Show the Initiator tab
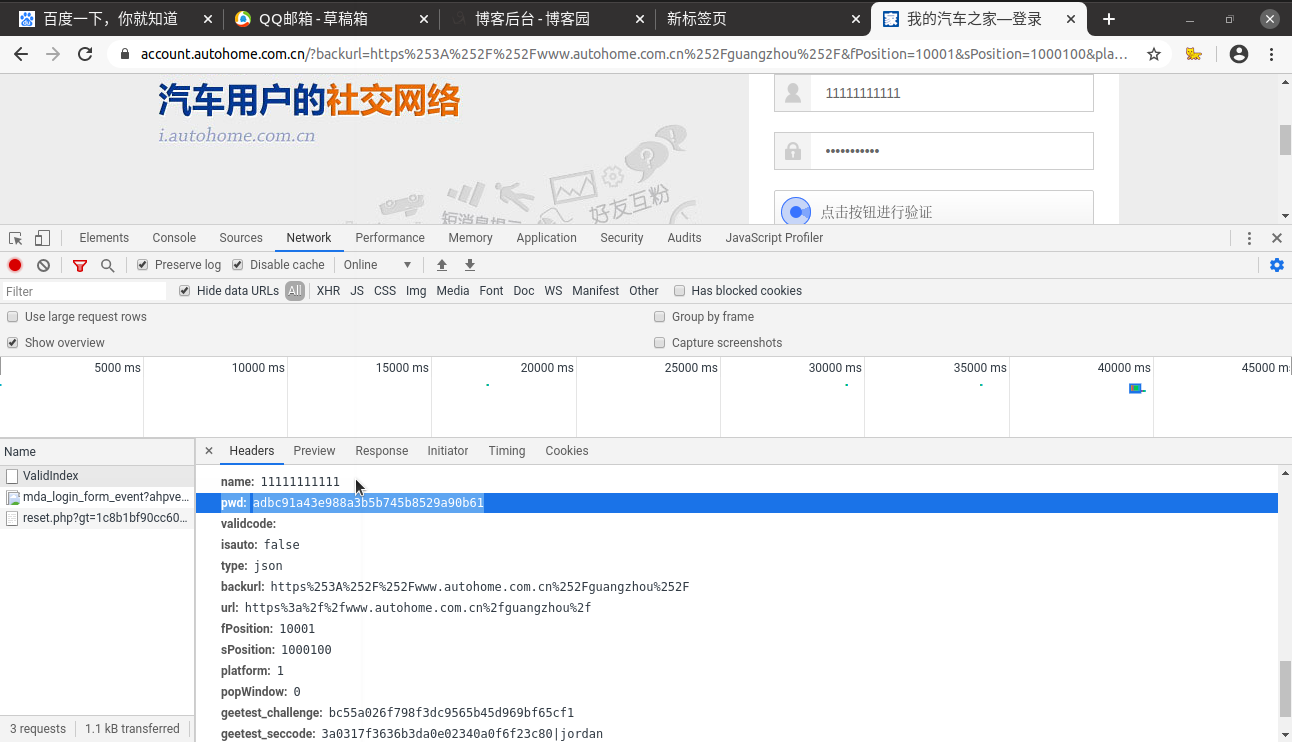The width and height of the screenshot is (1292, 742). (x=448, y=451)
